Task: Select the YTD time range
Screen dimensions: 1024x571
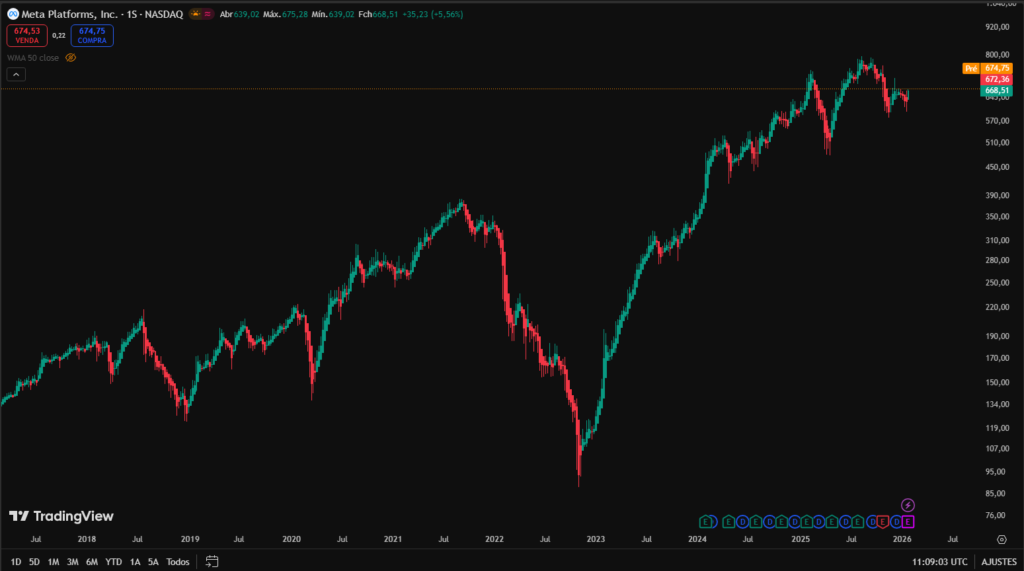Action: tap(112, 562)
